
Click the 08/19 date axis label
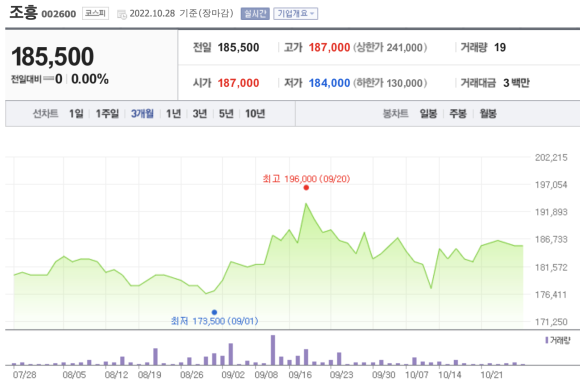pos(149,375)
